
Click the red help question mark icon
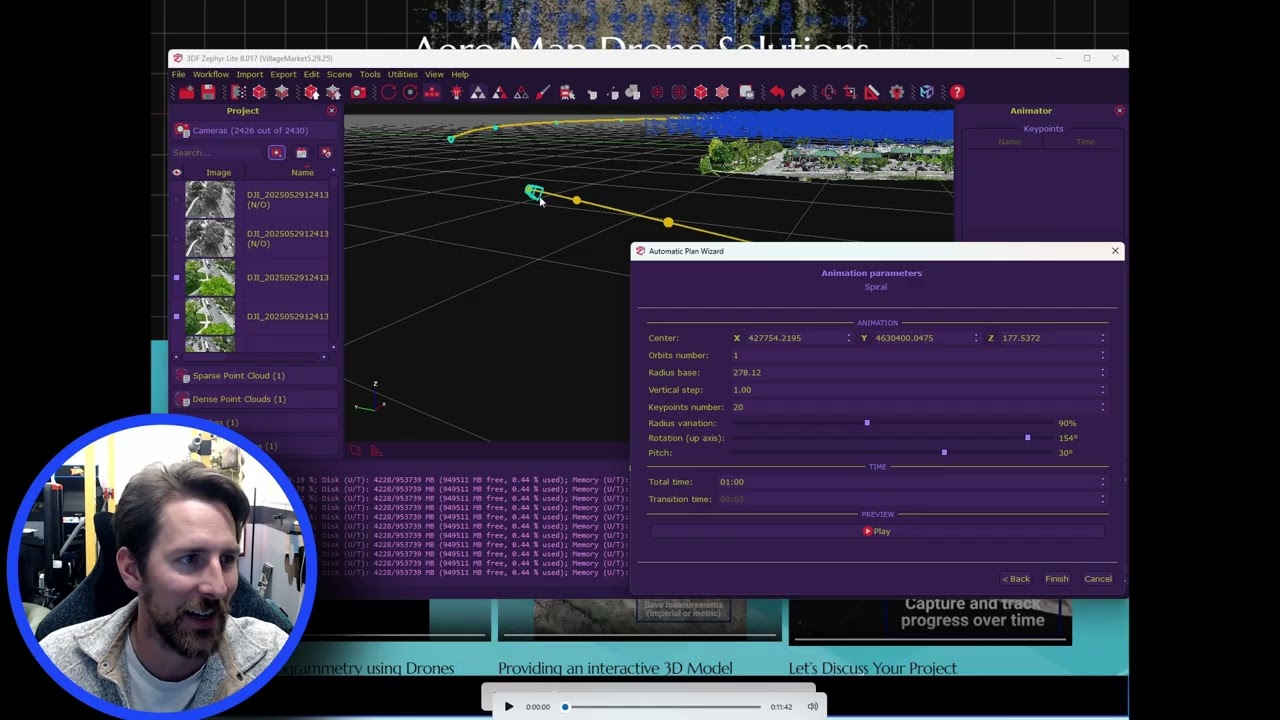957,92
